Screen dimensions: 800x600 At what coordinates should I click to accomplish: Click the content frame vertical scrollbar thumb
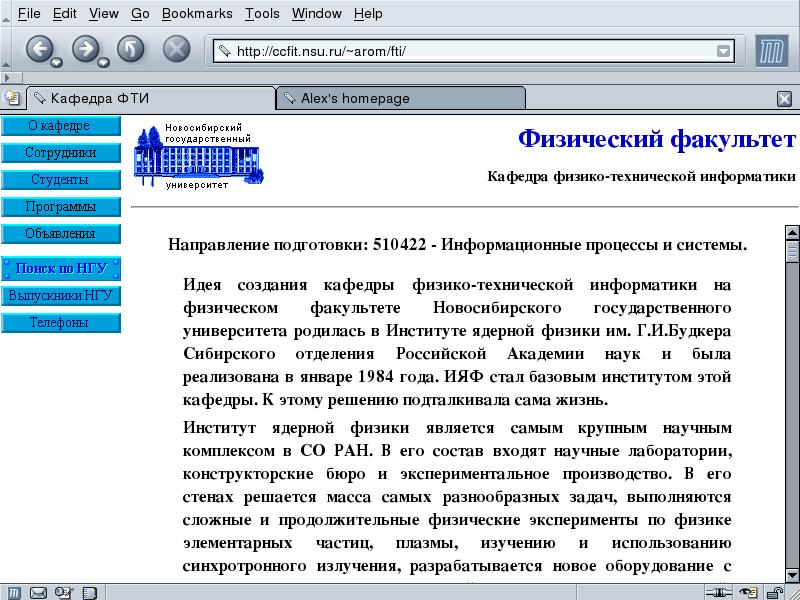pyautogui.click(x=792, y=252)
